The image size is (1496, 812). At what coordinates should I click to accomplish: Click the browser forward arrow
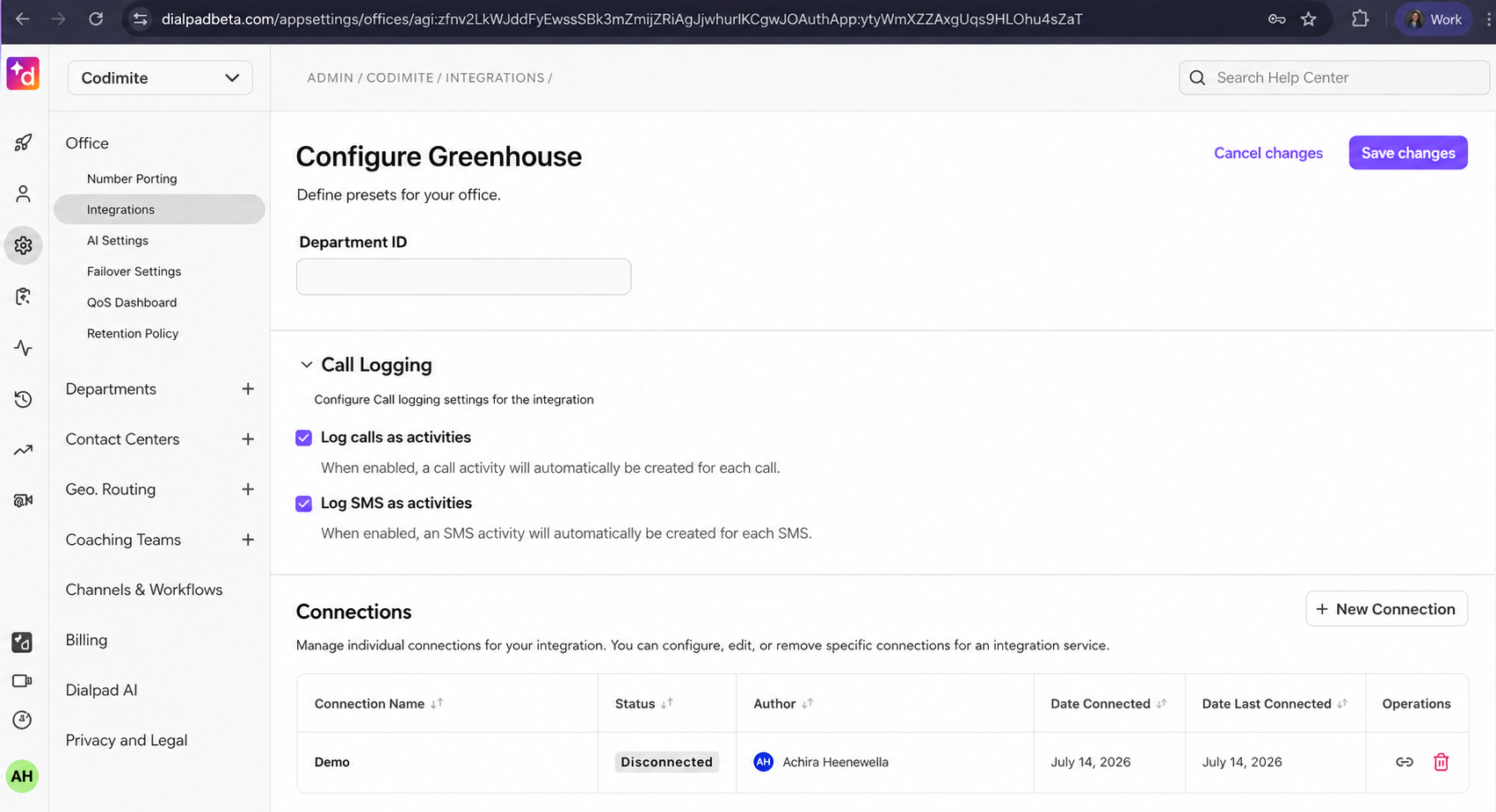59,18
